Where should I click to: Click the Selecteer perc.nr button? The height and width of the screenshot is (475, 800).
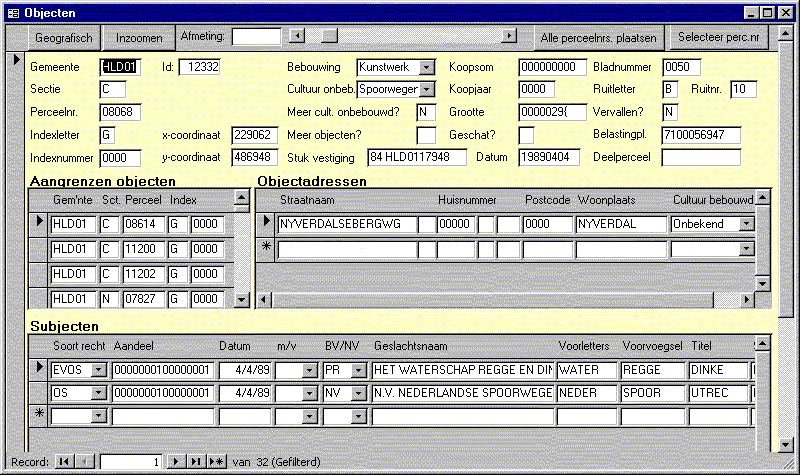pyautogui.click(x=718, y=37)
